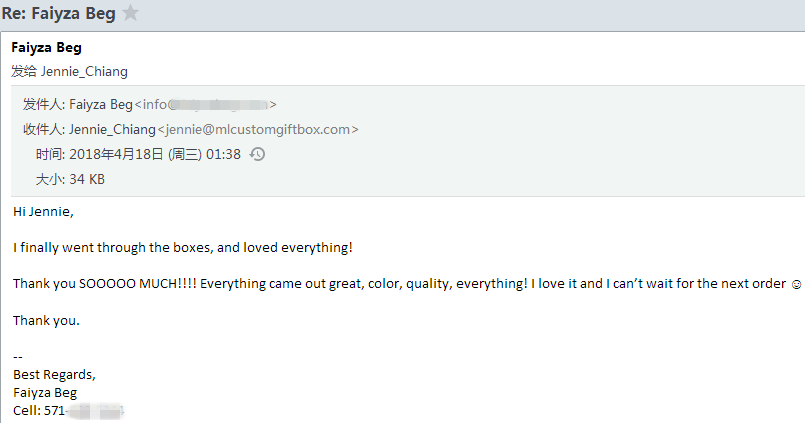805x423 pixels.
Task: Click the Thank you SOOOOO MUCH line
Action: 400,283
